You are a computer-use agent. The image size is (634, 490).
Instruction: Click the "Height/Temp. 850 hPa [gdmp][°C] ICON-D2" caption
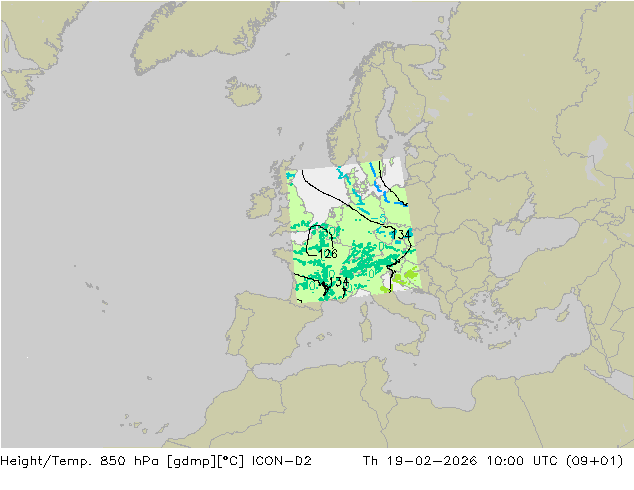click(x=156, y=461)
